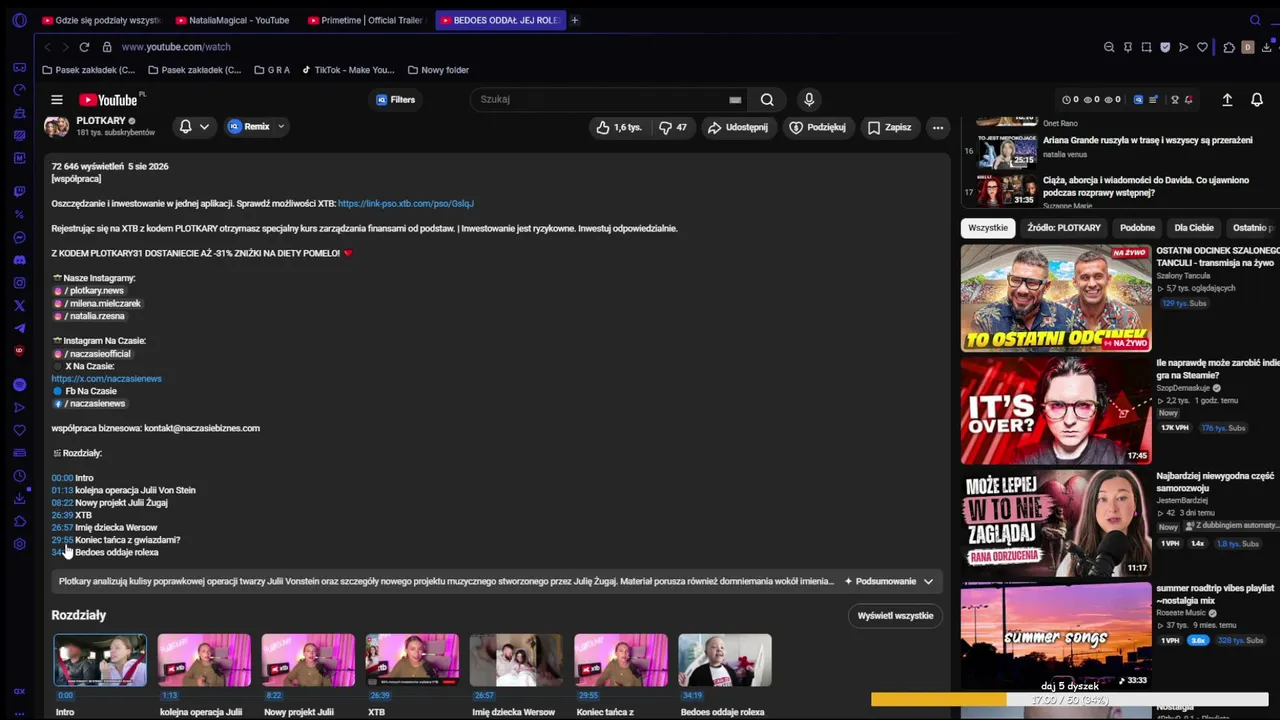1280x720 pixels.
Task: Jump to 01:13 chapter timestamp
Action: pos(62,490)
